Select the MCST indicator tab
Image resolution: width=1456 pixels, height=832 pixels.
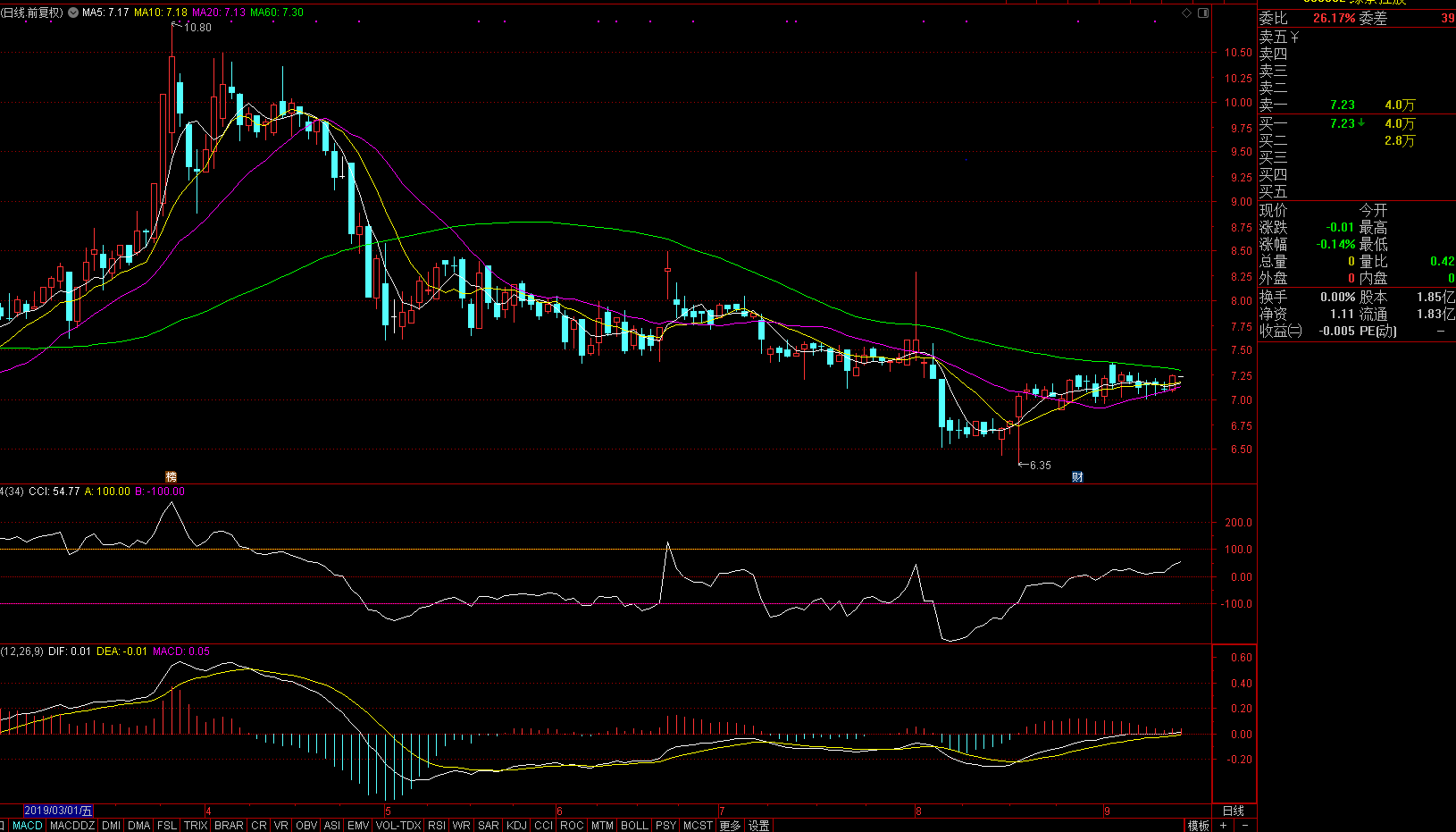(699, 826)
